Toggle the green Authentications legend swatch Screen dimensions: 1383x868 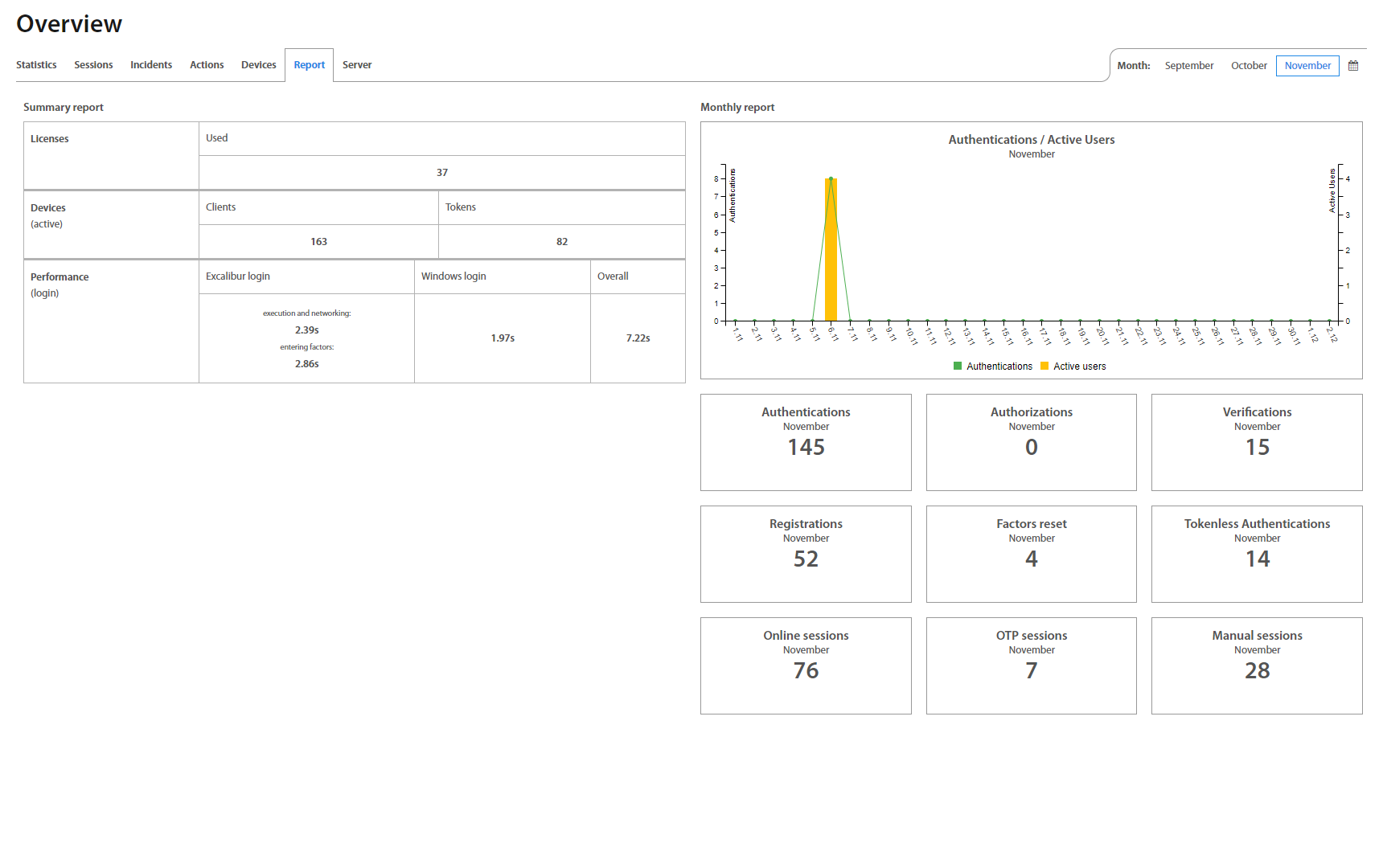[x=957, y=366]
